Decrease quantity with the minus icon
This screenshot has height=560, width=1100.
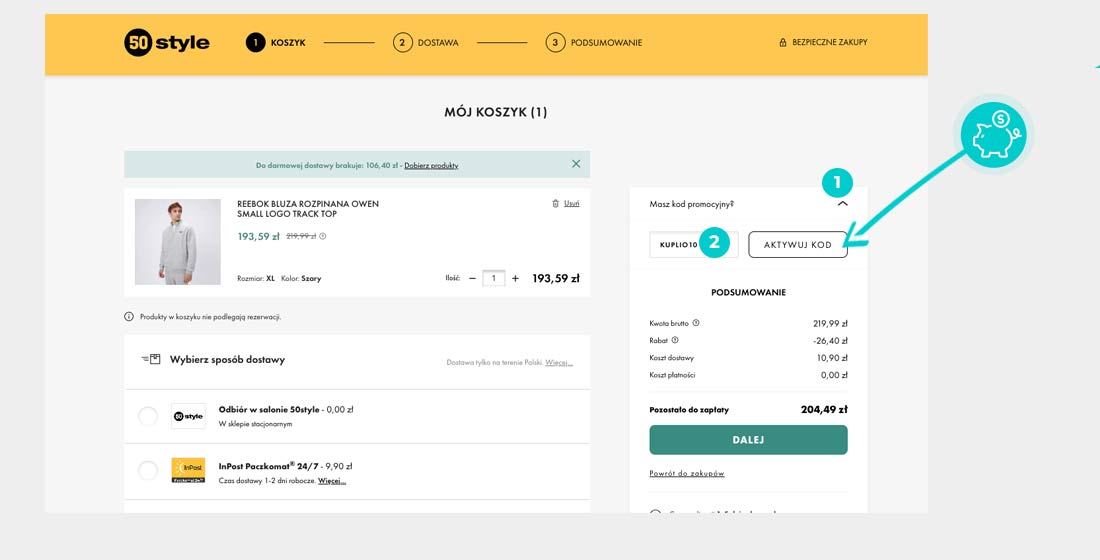tap(472, 279)
